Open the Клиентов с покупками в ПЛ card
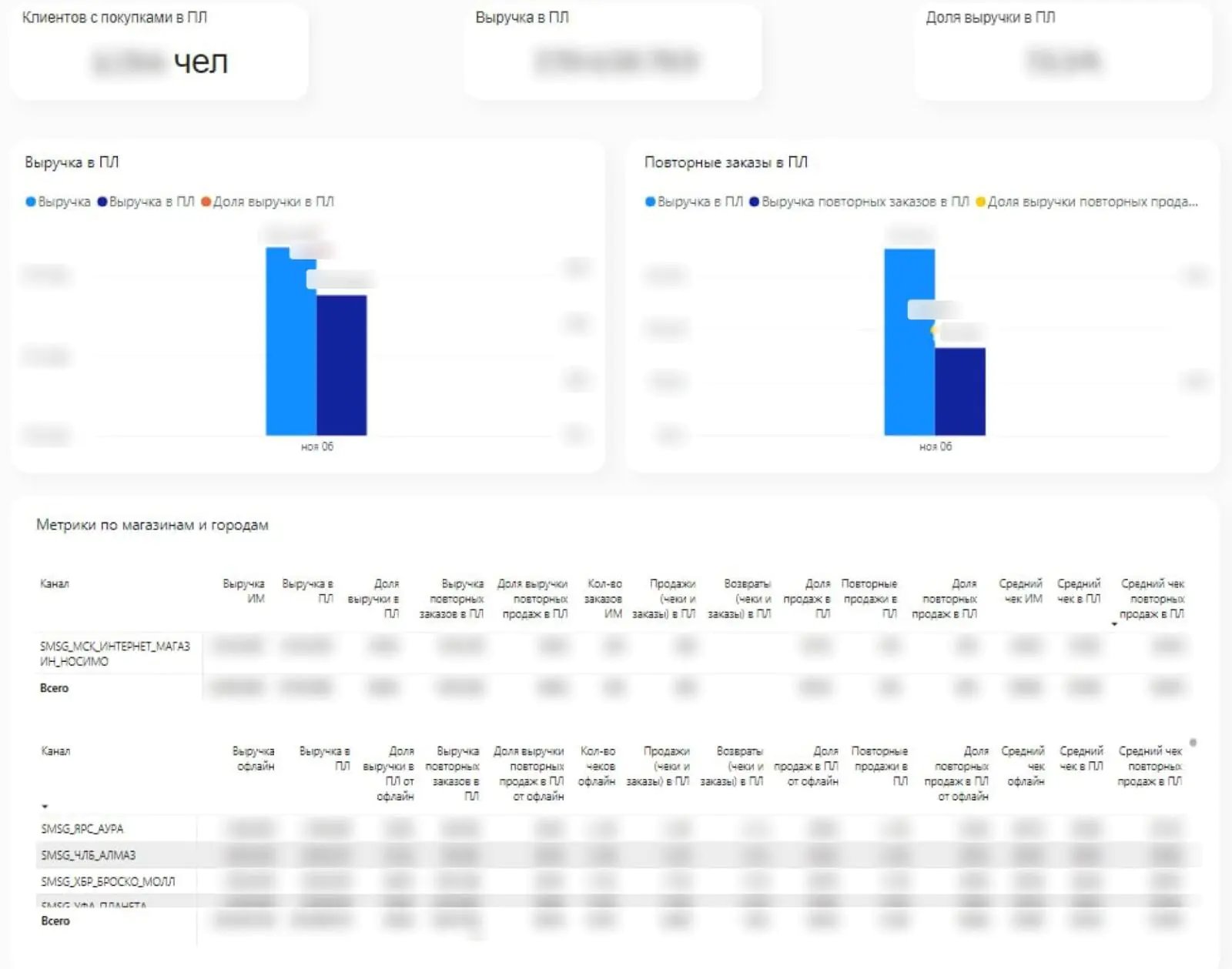Viewport: 1232px width, 969px height. [159, 52]
